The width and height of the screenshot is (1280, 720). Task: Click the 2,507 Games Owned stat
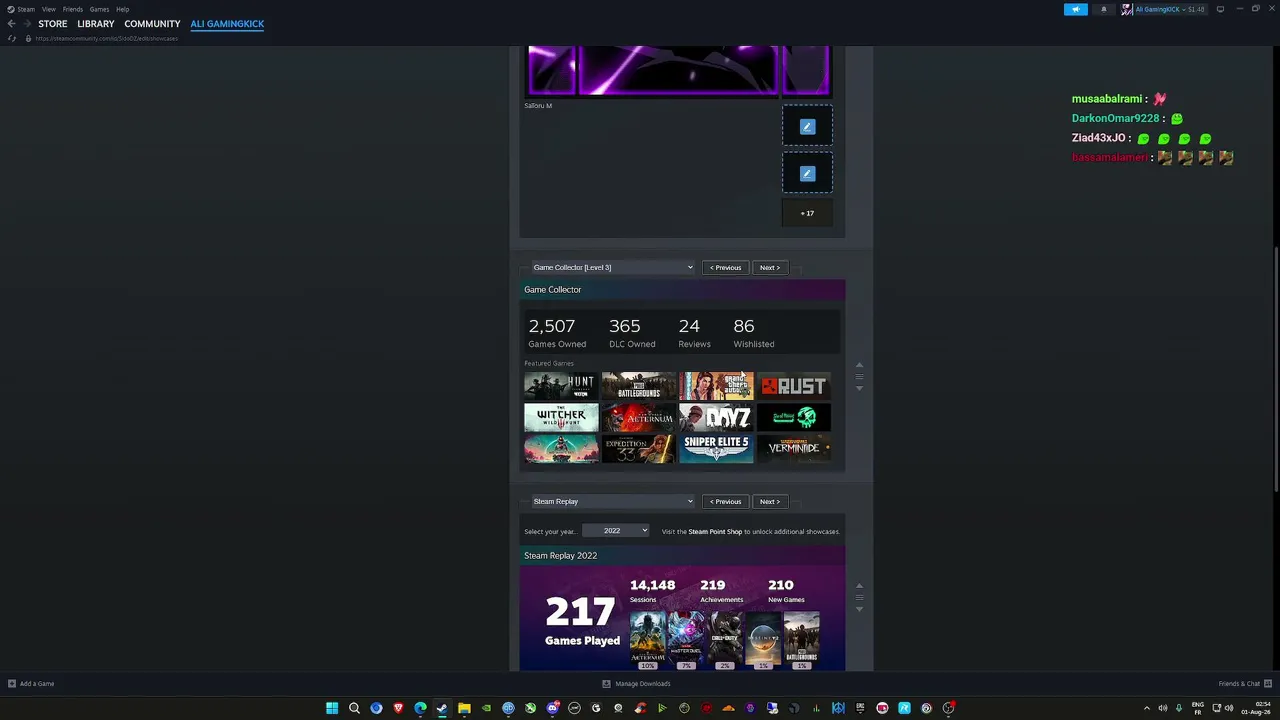pos(557,333)
